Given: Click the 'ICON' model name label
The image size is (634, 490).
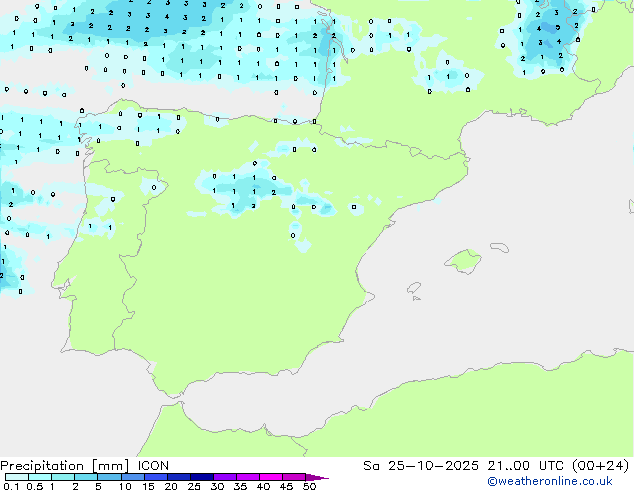Looking at the screenshot, I should [x=153, y=466].
